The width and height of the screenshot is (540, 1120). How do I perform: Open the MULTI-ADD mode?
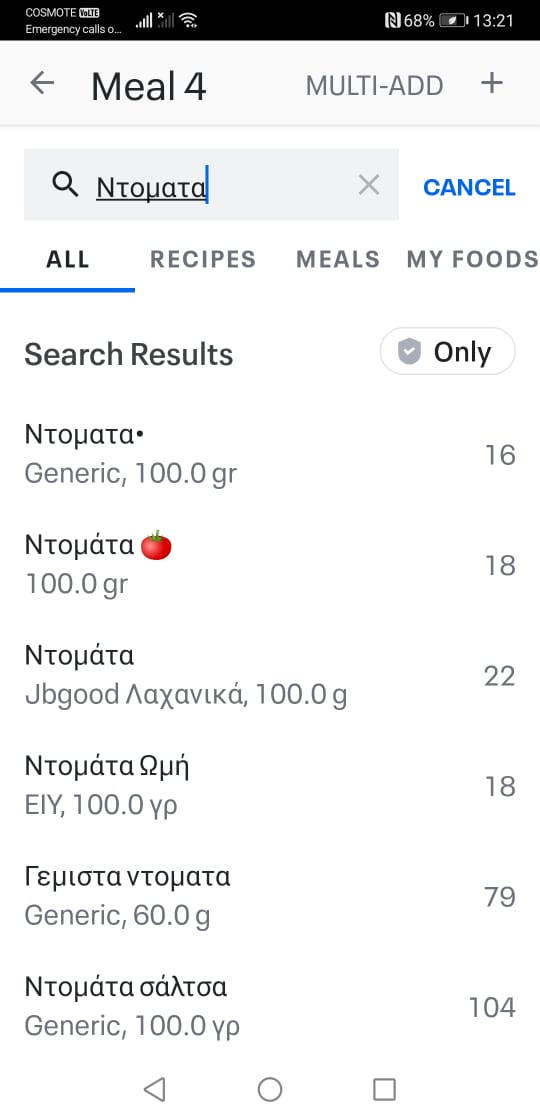click(374, 86)
